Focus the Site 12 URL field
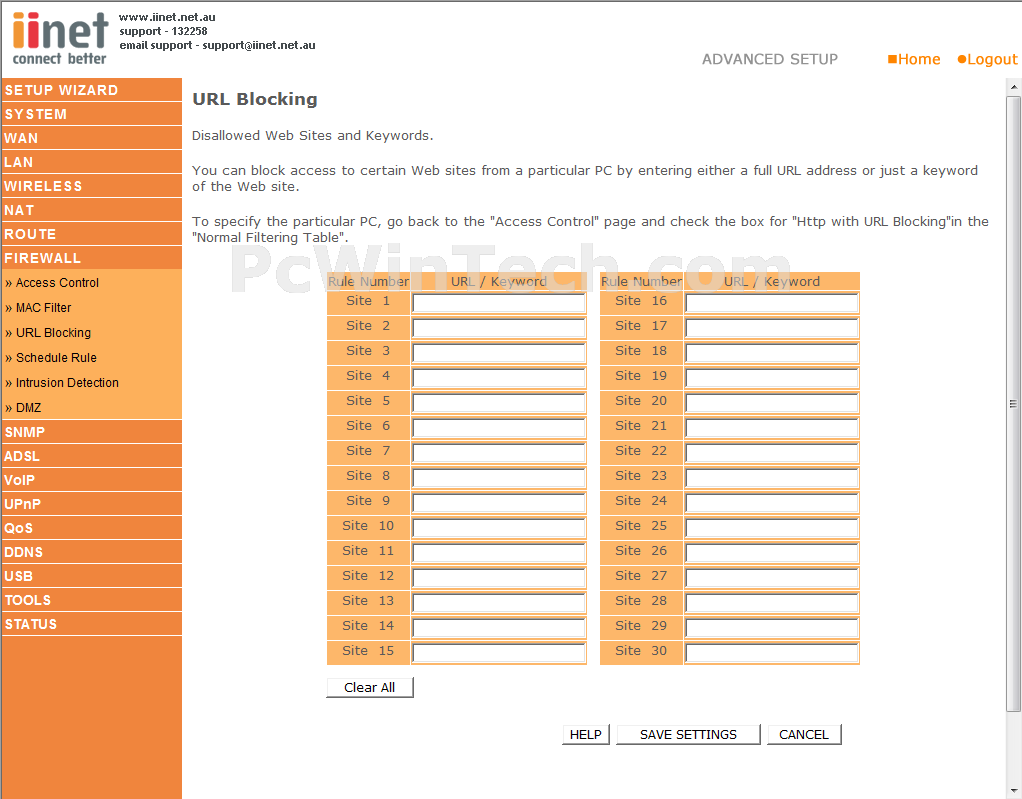This screenshot has height=799, width=1022. click(x=499, y=578)
